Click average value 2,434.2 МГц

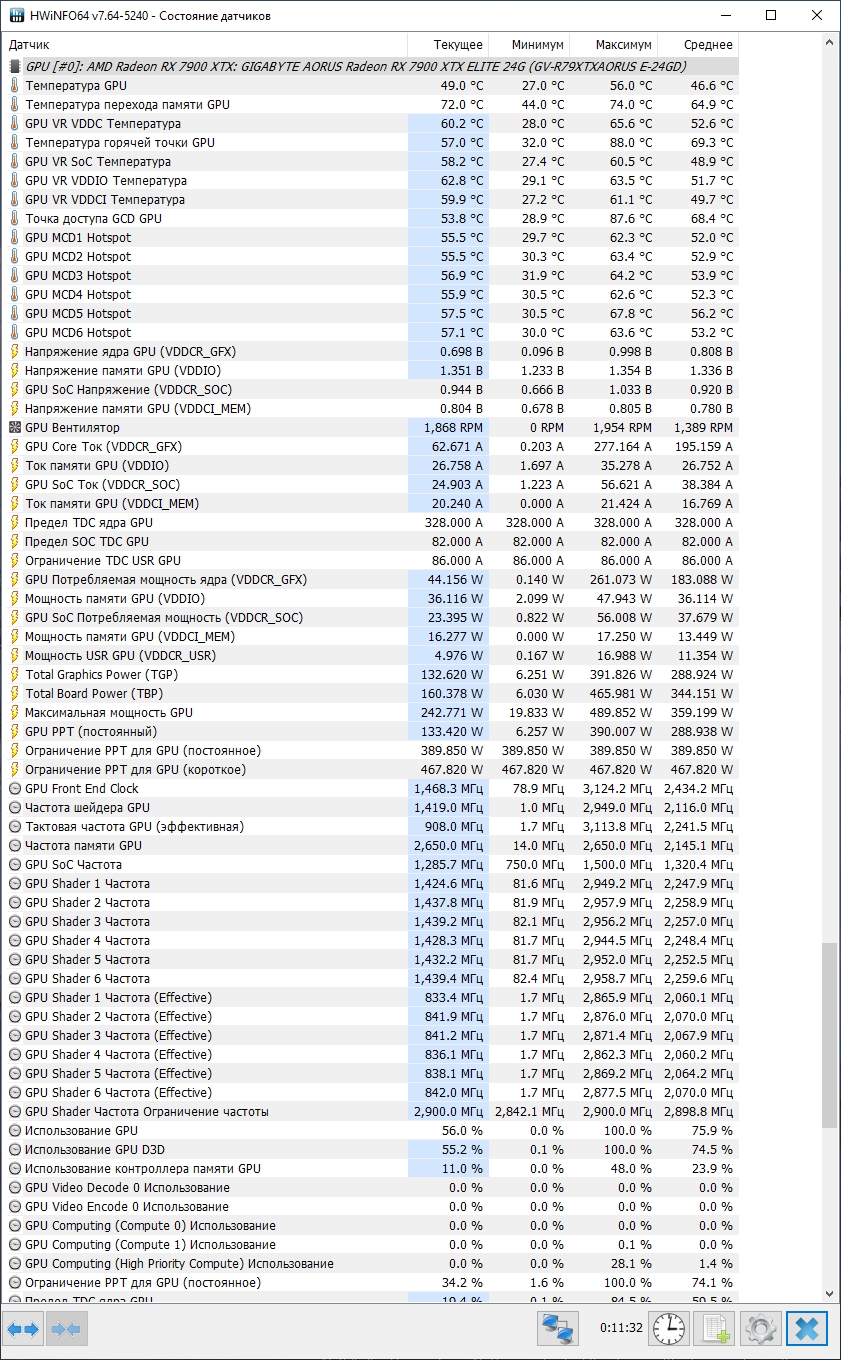pyautogui.click(x=698, y=789)
